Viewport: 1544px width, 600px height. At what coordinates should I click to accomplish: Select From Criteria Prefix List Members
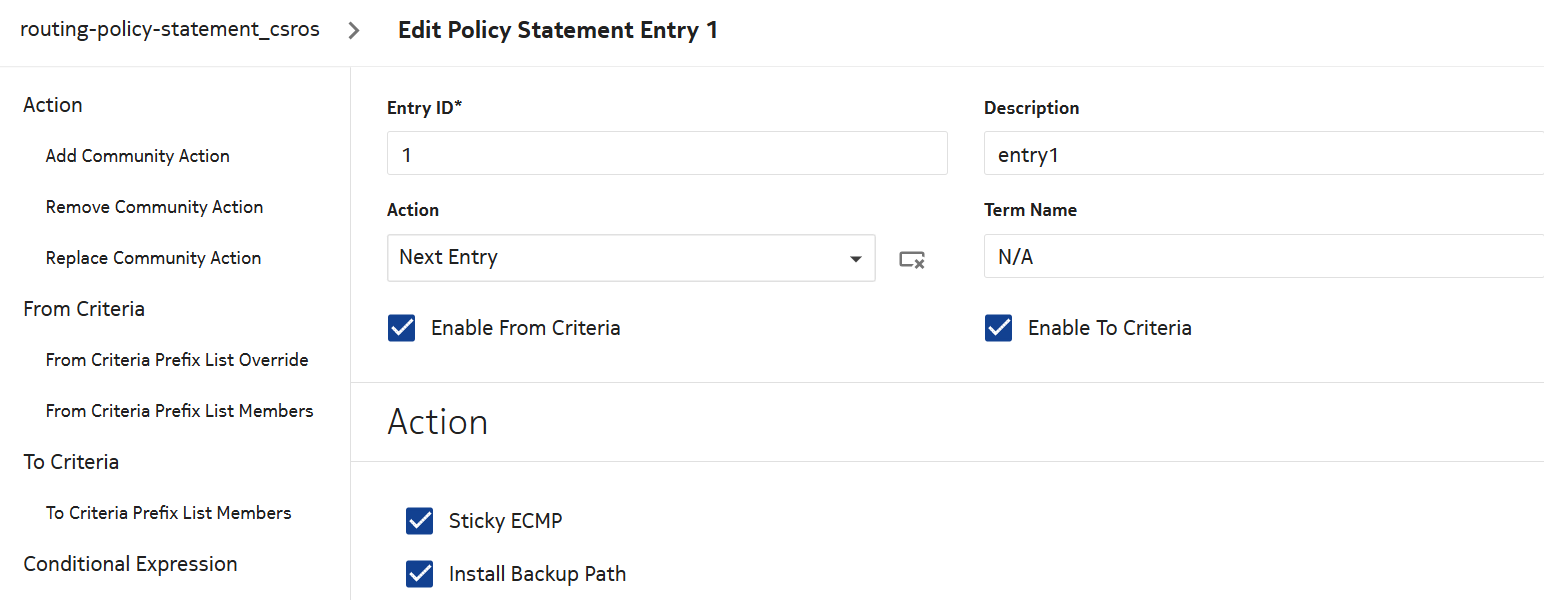(179, 411)
